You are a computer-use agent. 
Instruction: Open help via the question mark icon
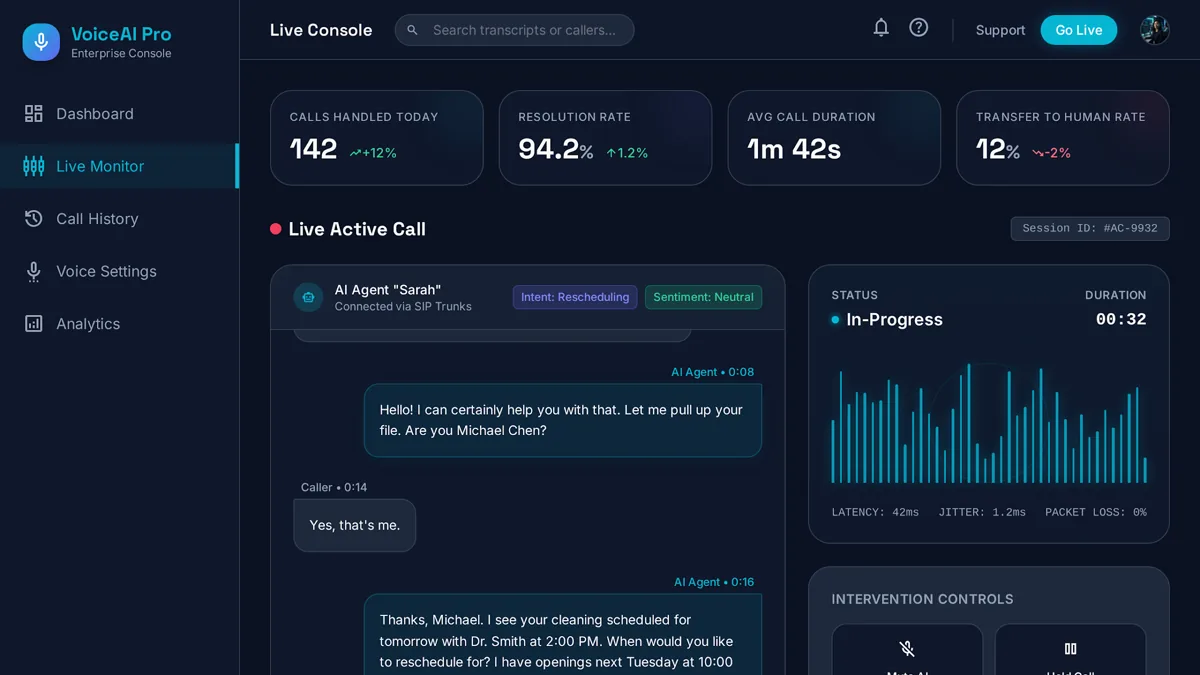919,28
